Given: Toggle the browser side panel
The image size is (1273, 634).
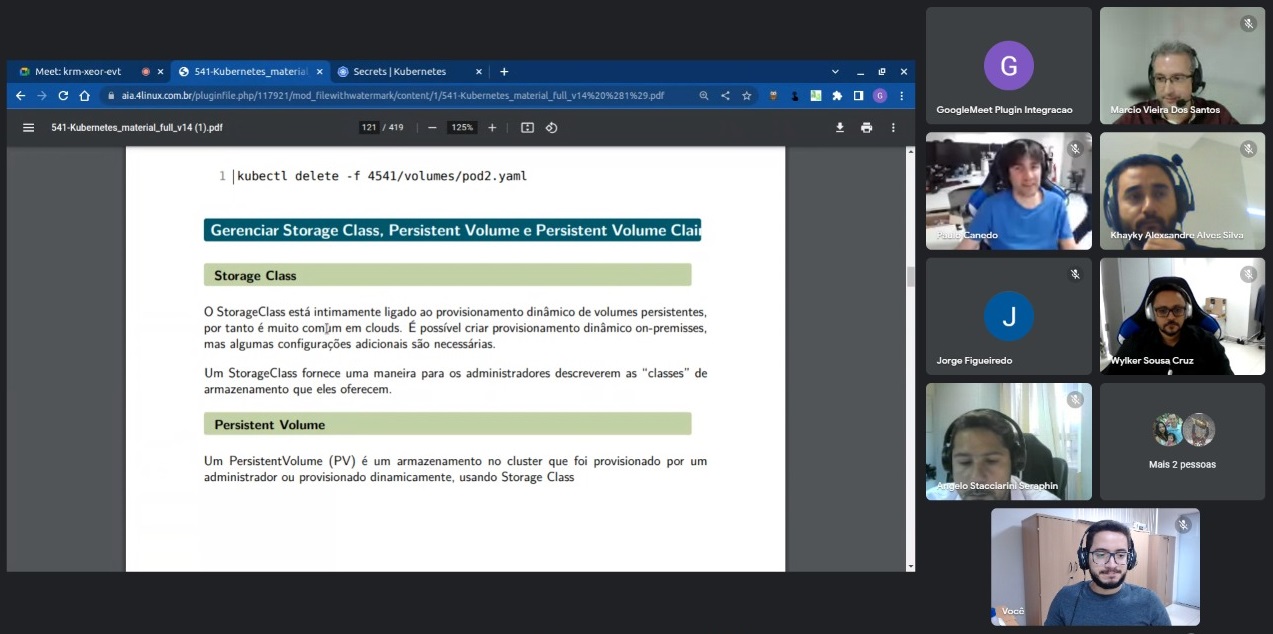Looking at the screenshot, I should pos(858,96).
